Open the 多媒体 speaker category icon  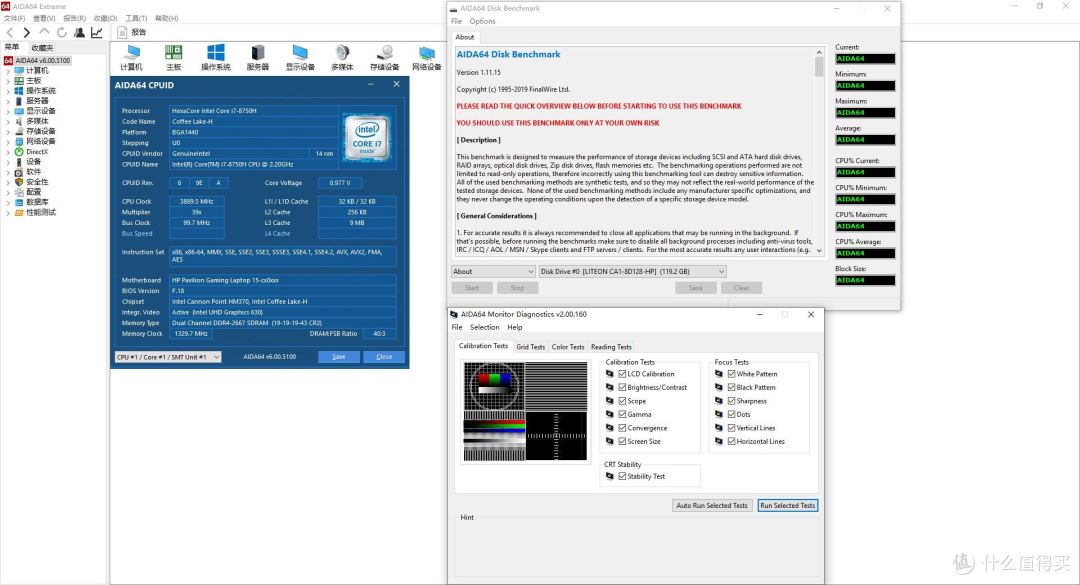pos(342,58)
